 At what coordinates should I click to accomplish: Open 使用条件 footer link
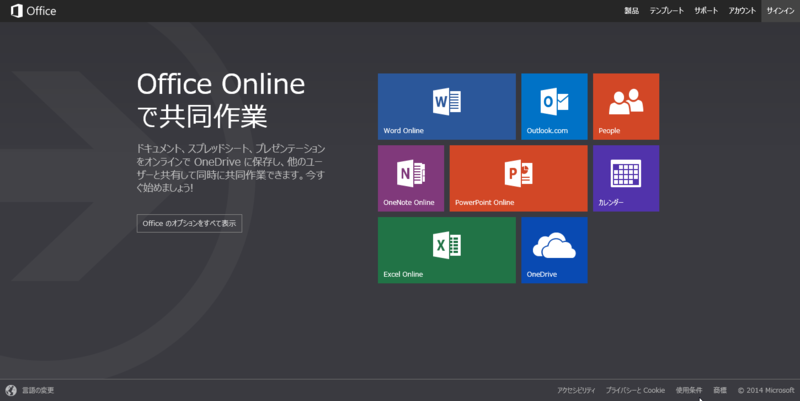(689, 390)
